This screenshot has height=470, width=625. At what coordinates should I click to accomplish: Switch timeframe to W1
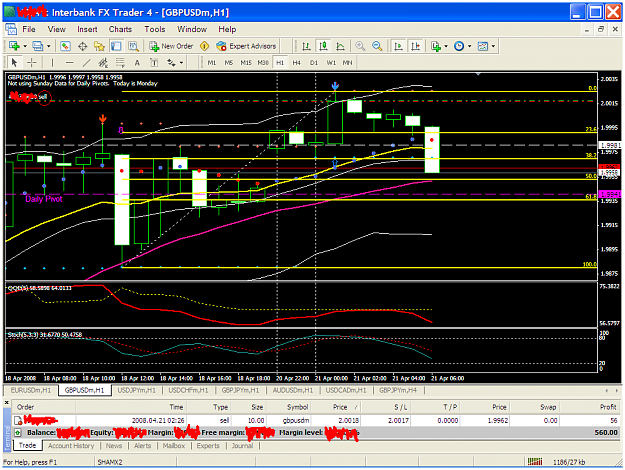(x=331, y=63)
